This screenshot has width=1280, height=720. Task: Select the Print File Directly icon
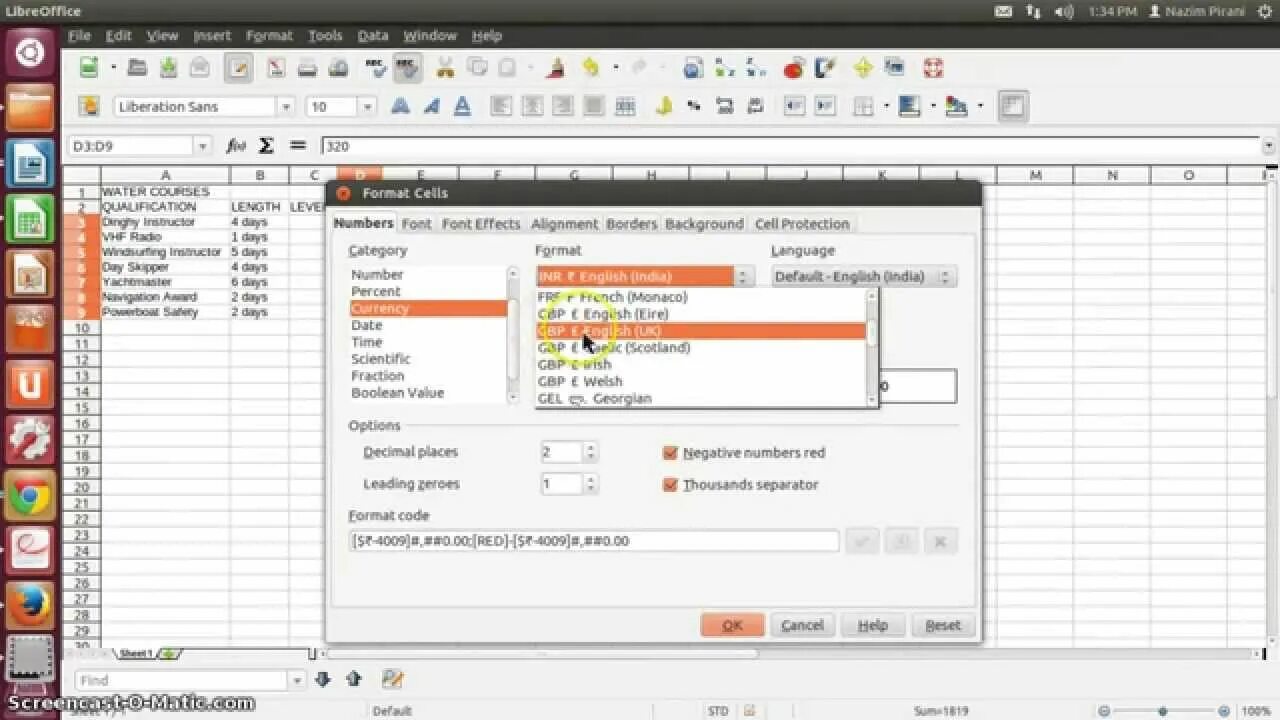click(308, 68)
